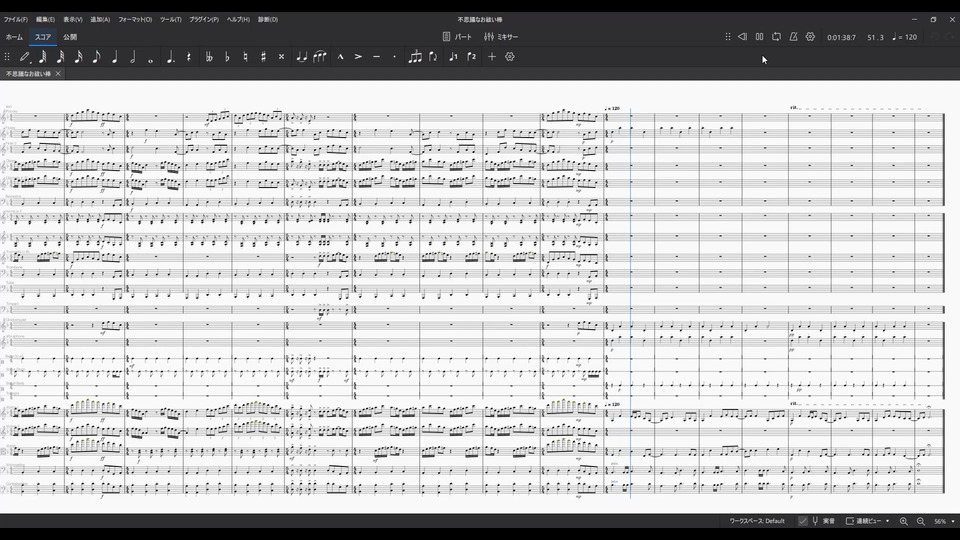960x540 pixels.
Task: Select the 32nd note duration
Action: 60,57
